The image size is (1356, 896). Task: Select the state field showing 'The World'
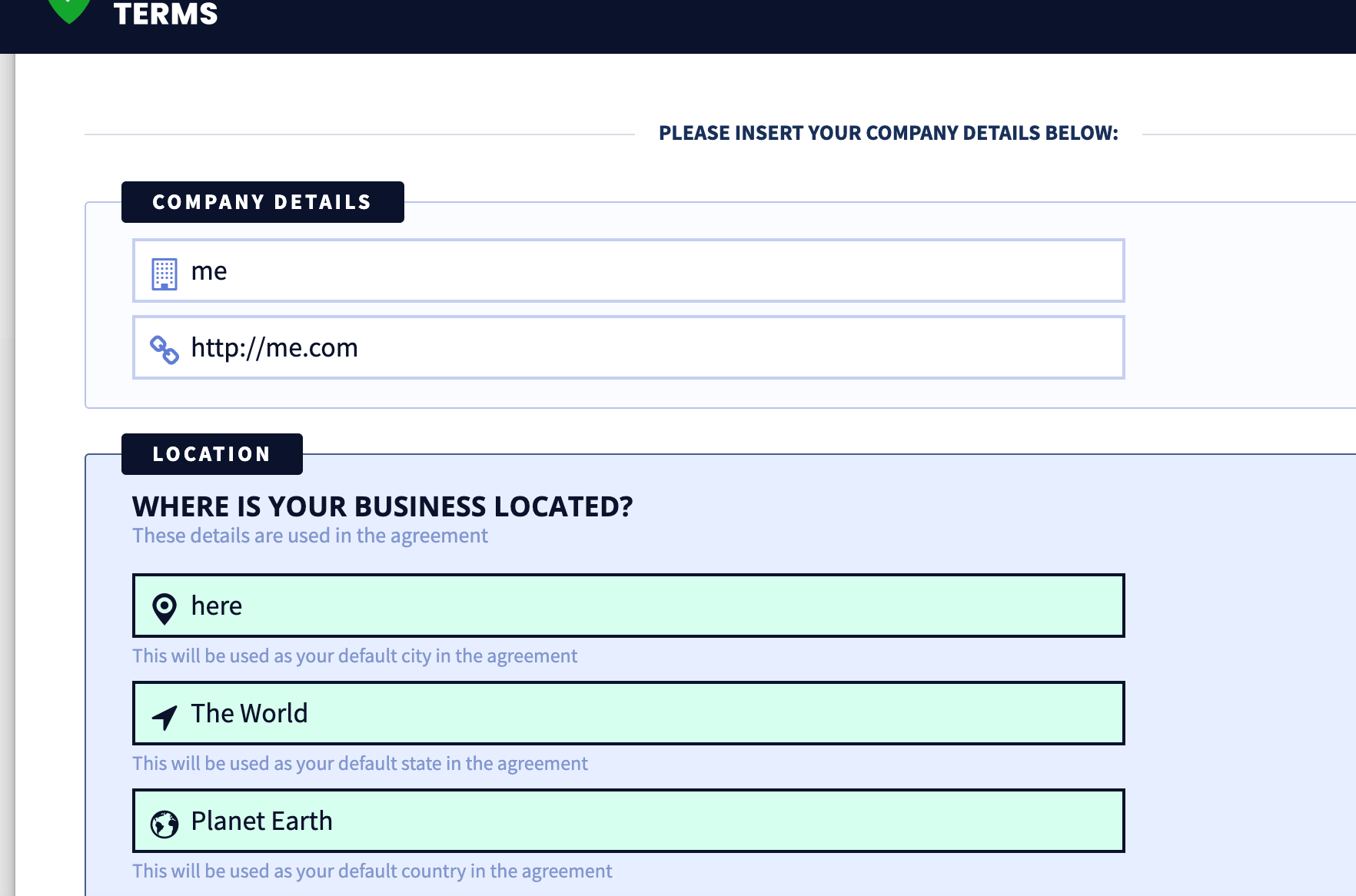point(628,713)
